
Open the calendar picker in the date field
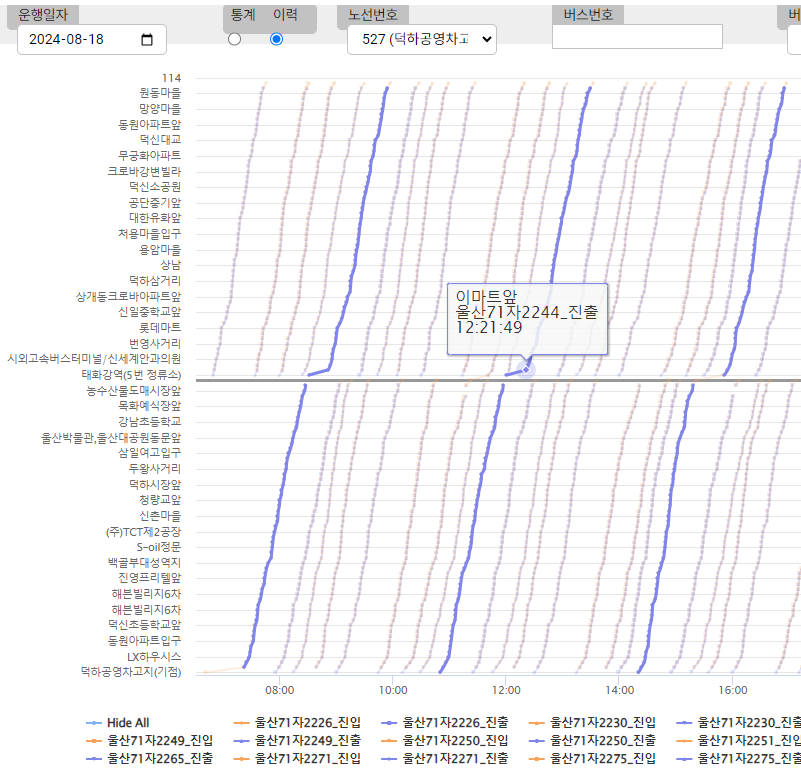pyautogui.click(x=147, y=40)
